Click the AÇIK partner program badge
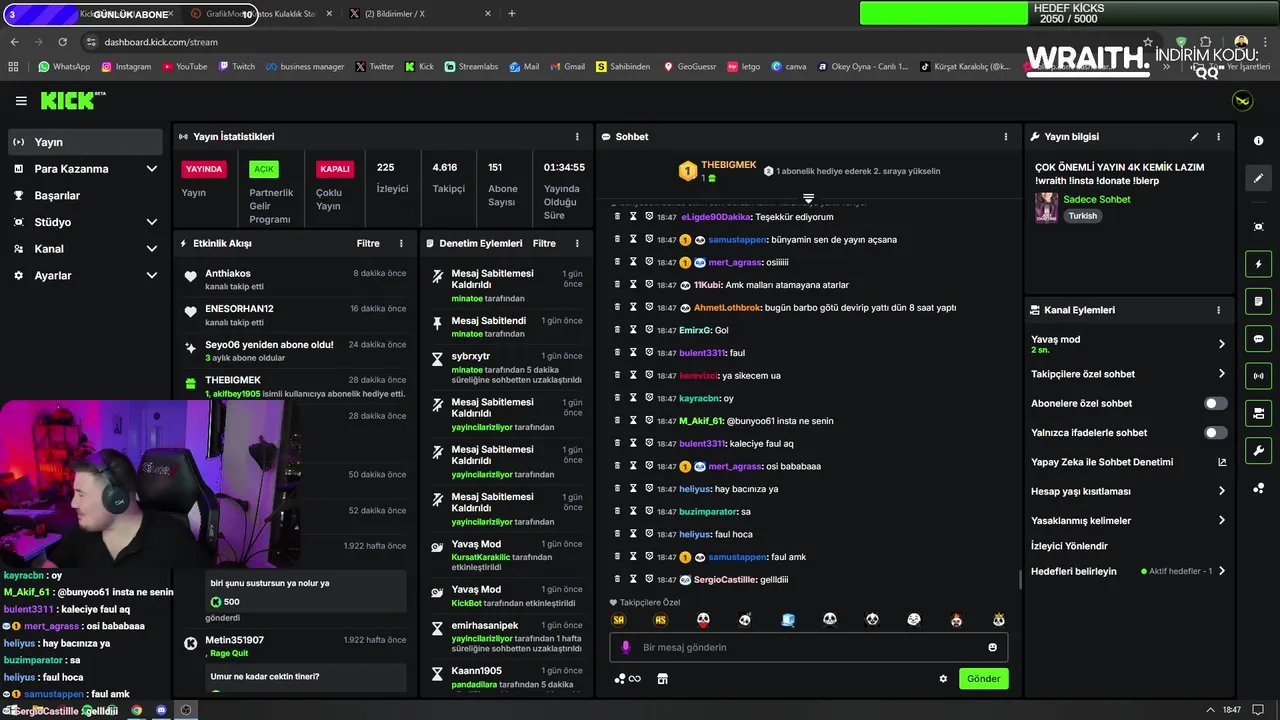Image resolution: width=1280 pixels, height=720 pixels. tap(263, 169)
